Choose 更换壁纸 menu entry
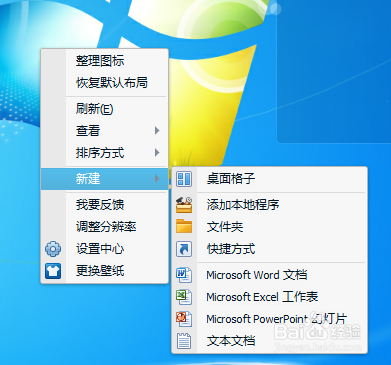The image size is (391, 365). [x=104, y=271]
